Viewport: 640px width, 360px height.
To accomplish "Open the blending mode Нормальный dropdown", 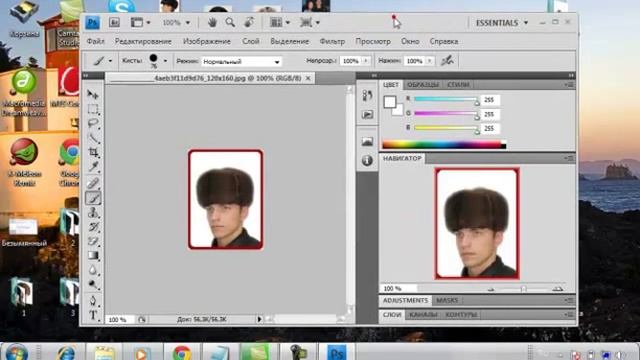I will pos(241,62).
